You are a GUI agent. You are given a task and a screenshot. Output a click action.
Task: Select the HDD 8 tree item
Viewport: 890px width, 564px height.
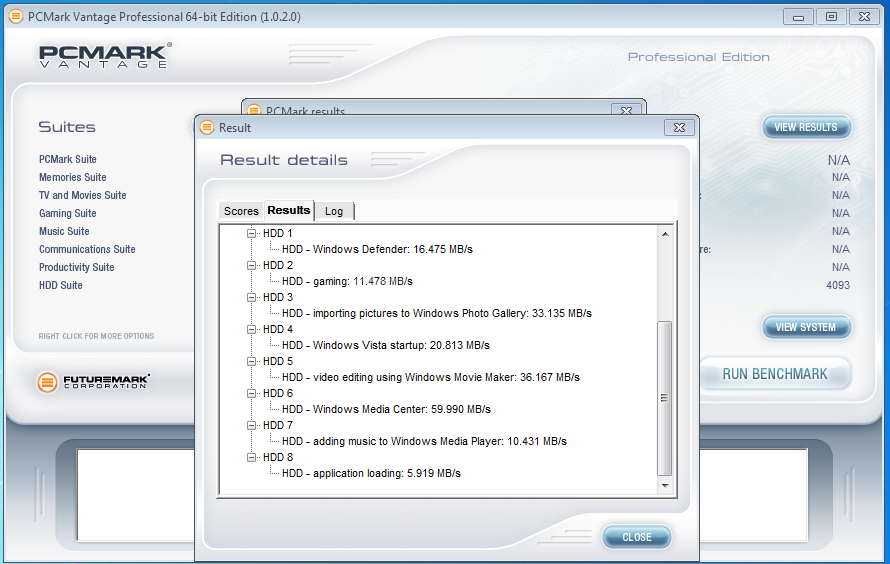[x=278, y=457]
